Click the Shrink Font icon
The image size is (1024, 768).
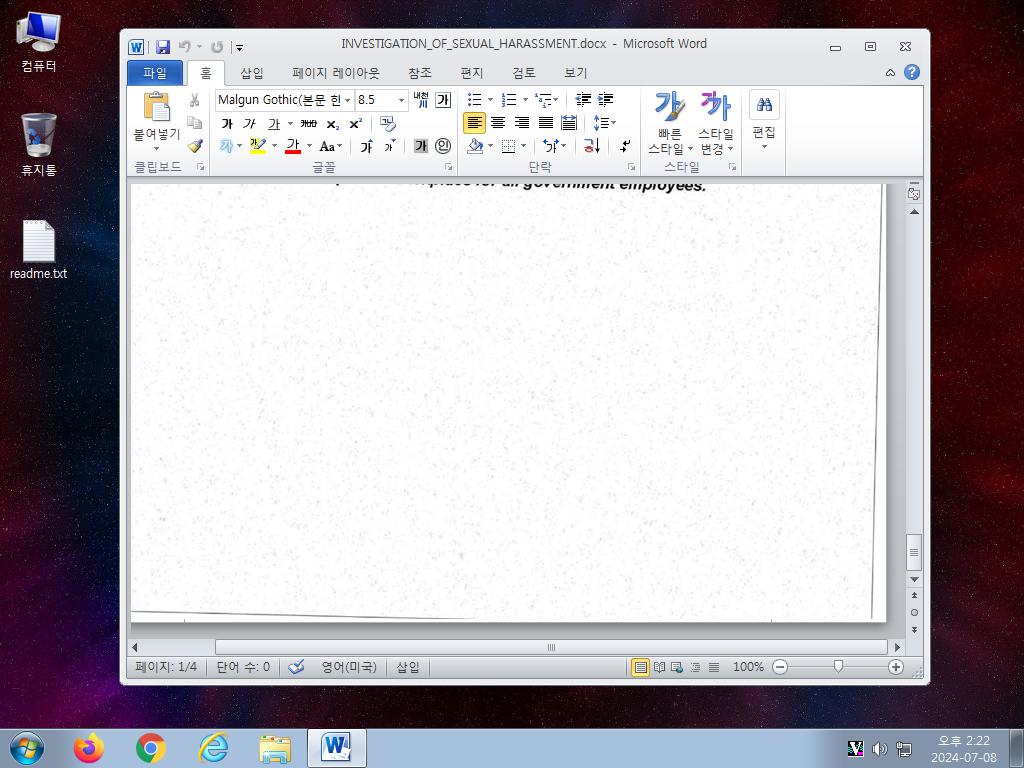click(390, 146)
